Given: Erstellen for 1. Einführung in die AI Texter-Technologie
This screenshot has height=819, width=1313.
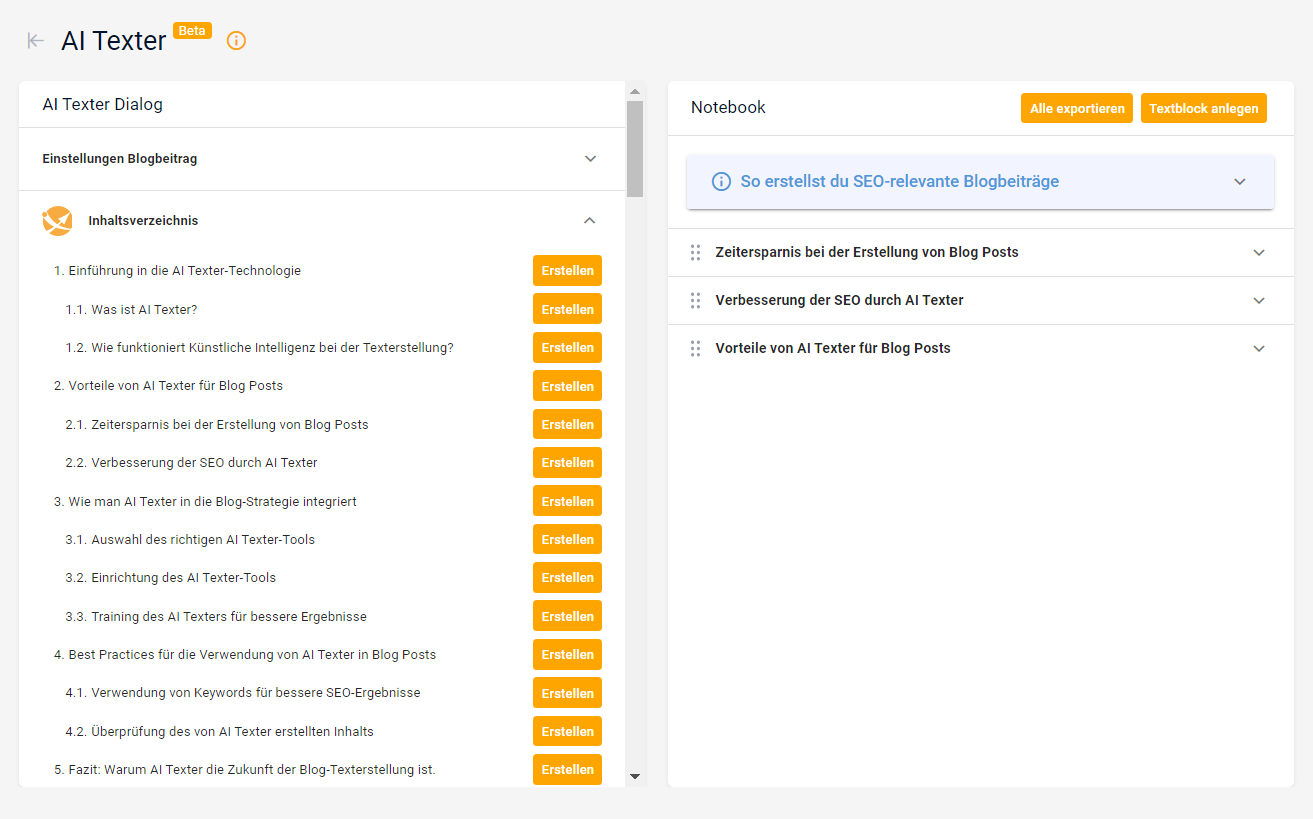Looking at the screenshot, I should pyautogui.click(x=567, y=271).
